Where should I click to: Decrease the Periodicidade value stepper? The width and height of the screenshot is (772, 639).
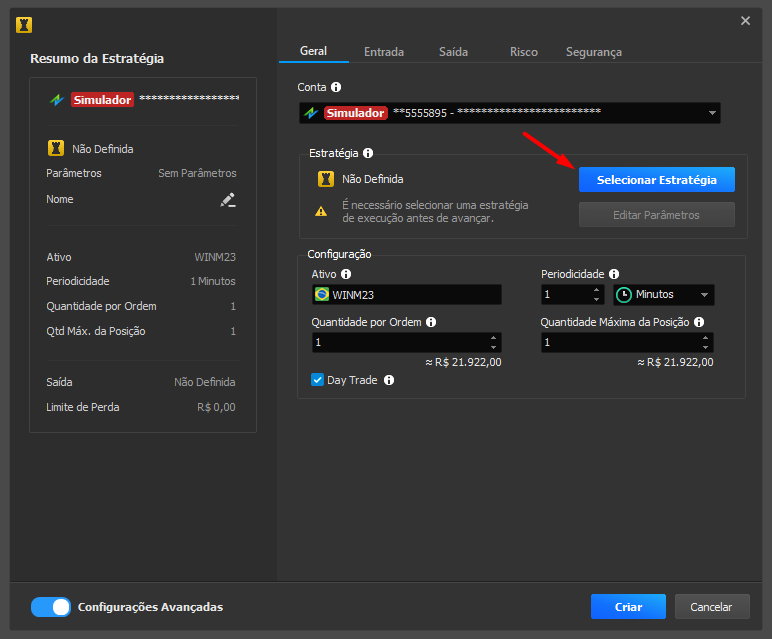click(x=596, y=299)
